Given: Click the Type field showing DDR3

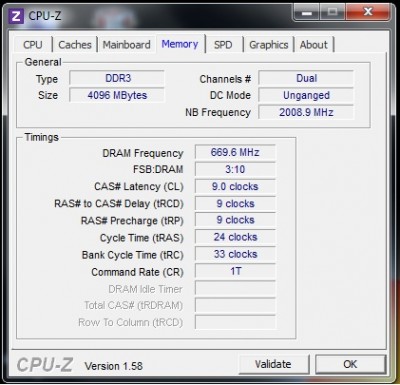Looking at the screenshot, I should click(117, 78).
